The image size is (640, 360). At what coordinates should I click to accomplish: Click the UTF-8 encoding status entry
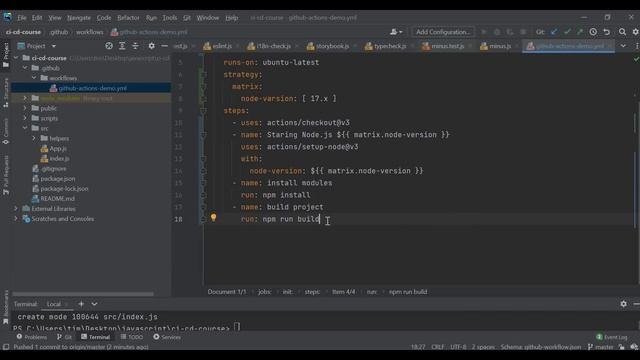click(458, 347)
